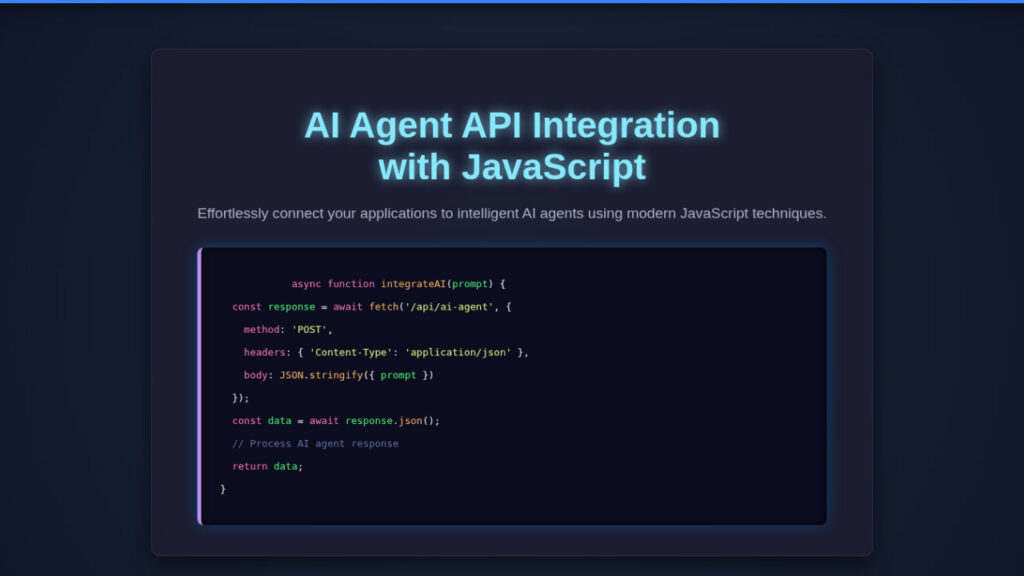Select the await keyword before response.json
Screen dimensions: 1024x576
[322, 420]
